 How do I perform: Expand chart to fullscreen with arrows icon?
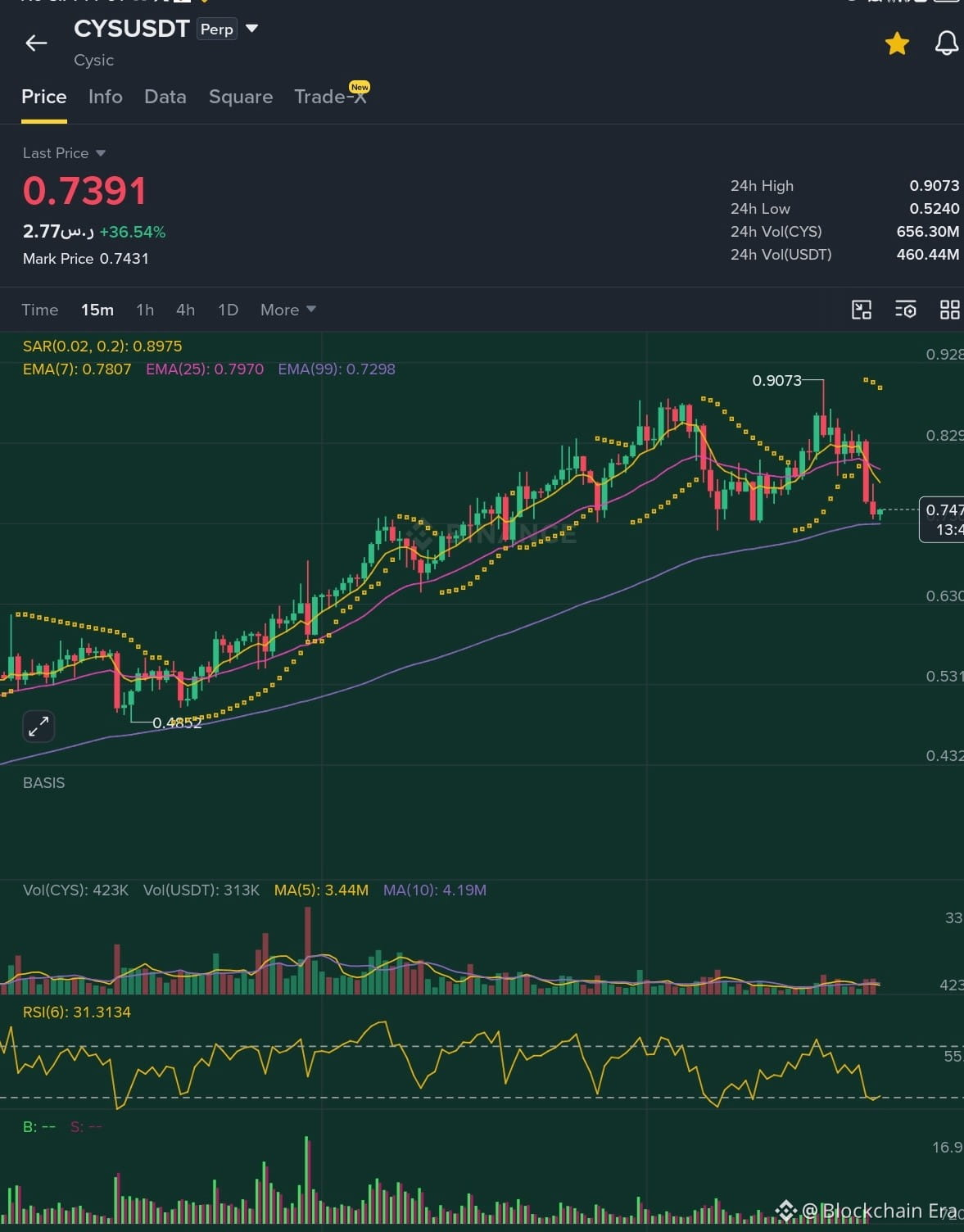coord(38,726)
